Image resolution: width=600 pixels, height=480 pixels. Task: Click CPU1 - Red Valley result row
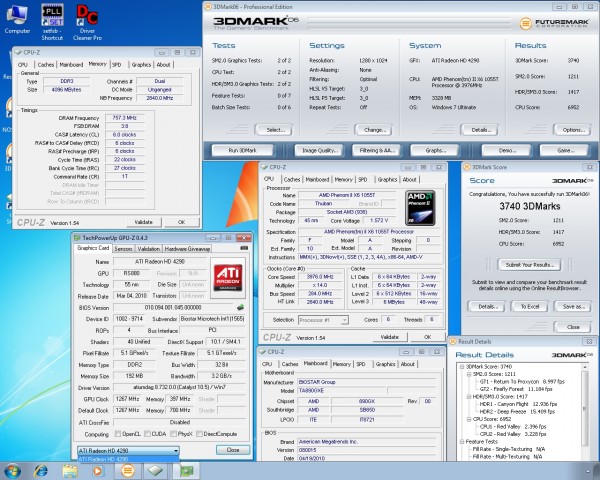coord(513,426)
